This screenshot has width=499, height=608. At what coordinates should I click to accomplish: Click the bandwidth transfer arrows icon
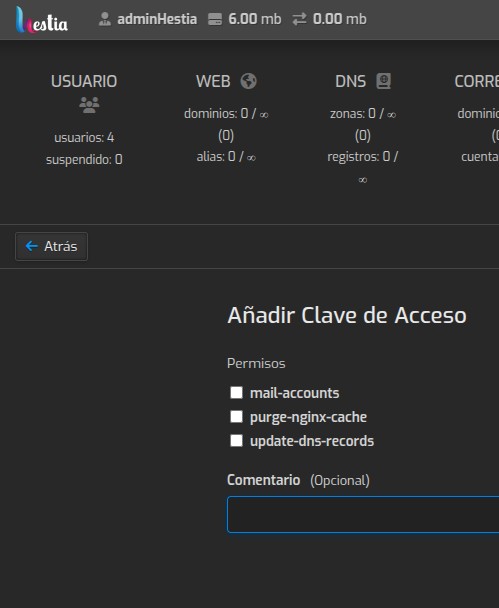(299, 19)
